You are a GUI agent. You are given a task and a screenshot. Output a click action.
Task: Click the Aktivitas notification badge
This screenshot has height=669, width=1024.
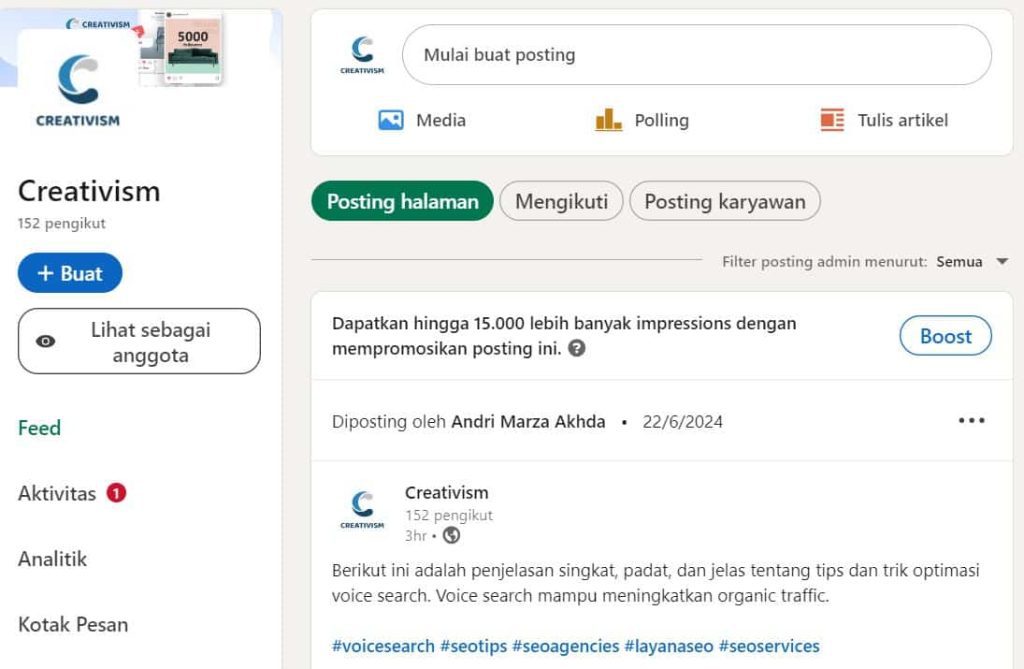(118, 492)
